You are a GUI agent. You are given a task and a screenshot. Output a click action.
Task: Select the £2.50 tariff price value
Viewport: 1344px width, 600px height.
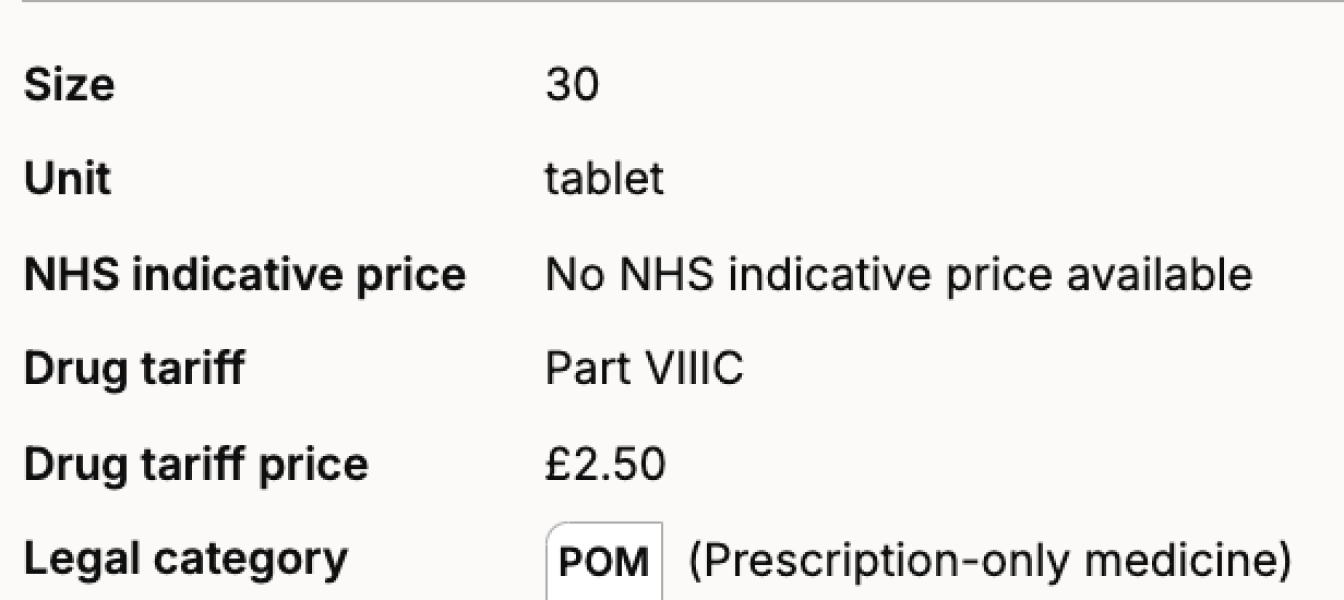[x=605, y=465]
